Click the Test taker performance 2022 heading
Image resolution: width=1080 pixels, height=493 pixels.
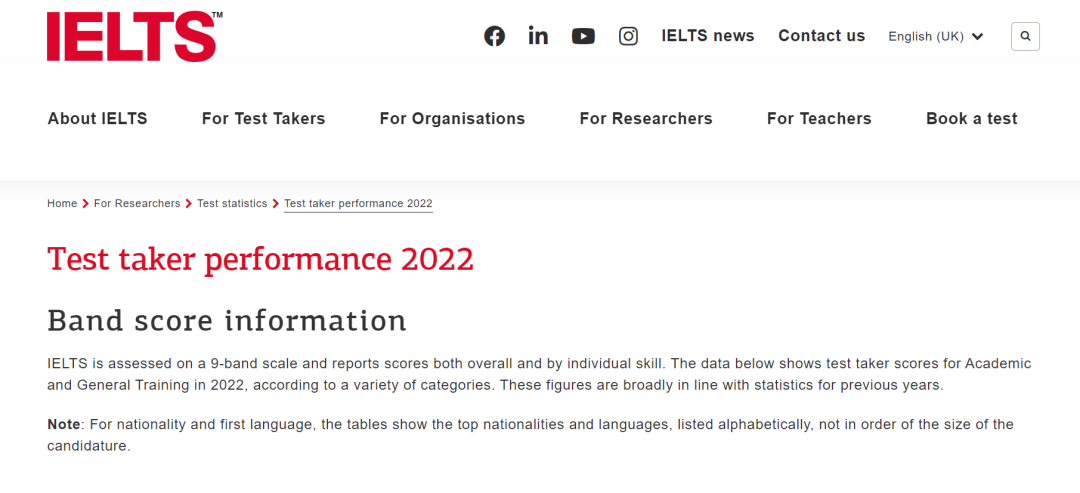click(x=260, y=260)
